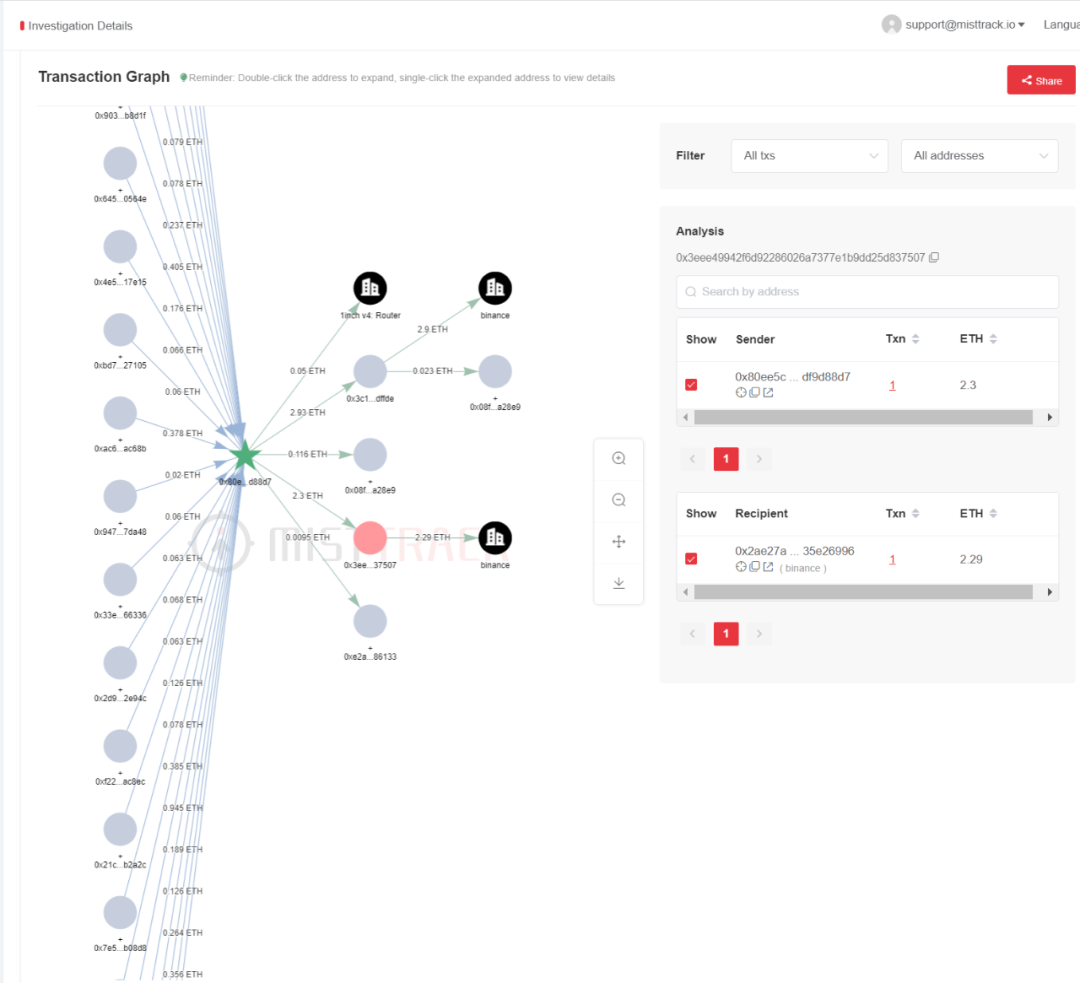Select the 1inch v4: Router node icon

[x=370, y=288]
